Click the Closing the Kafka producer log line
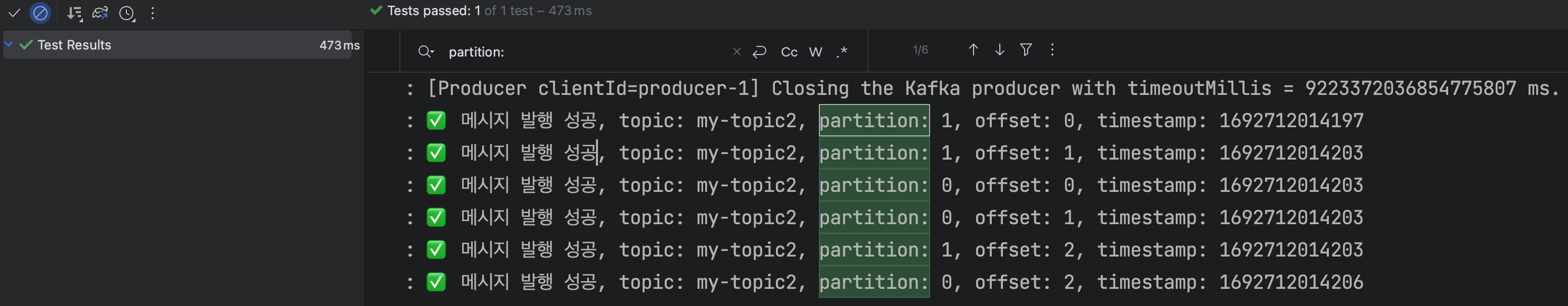The width and height of the screenshot is (1568, 306). click(993, 89)
